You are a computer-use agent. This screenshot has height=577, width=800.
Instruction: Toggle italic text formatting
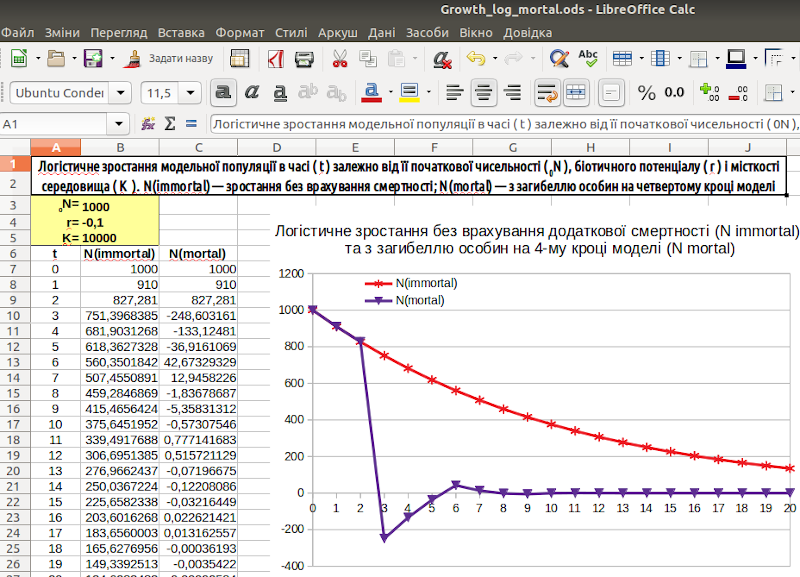(252, 92)
